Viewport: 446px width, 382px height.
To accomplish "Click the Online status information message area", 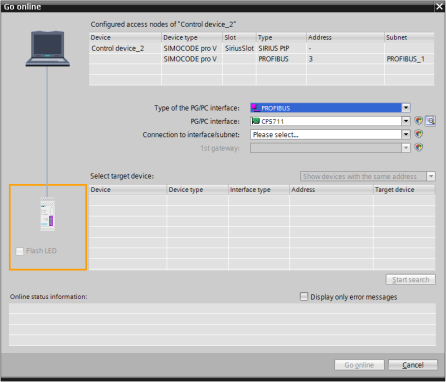I will coord(222,324).
